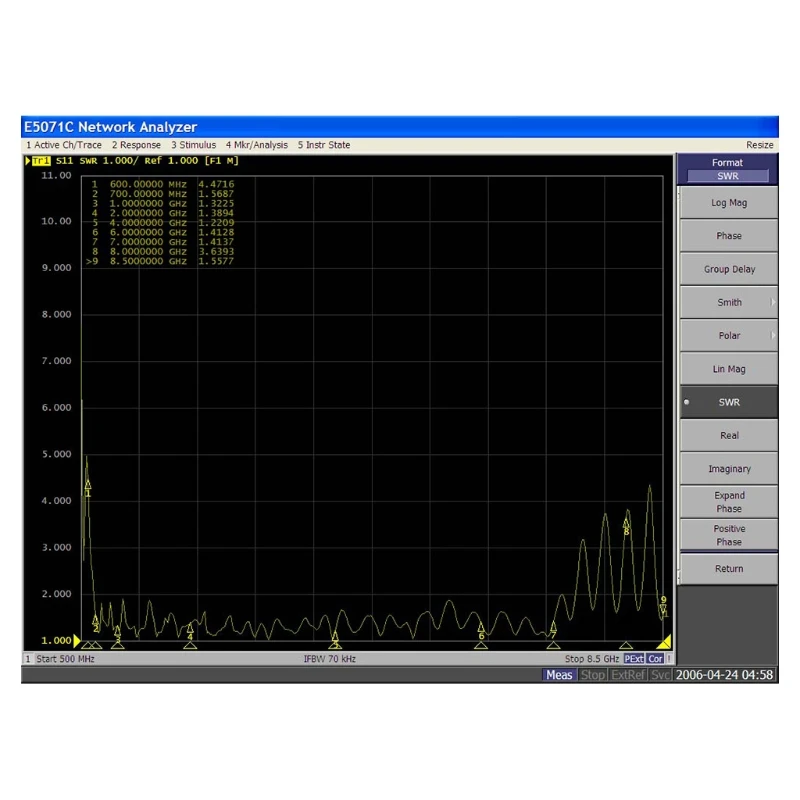Click the marker 8 stimulus triangle on axis
The height and width of the screenshot is (800, 800).
click(626, 645)
